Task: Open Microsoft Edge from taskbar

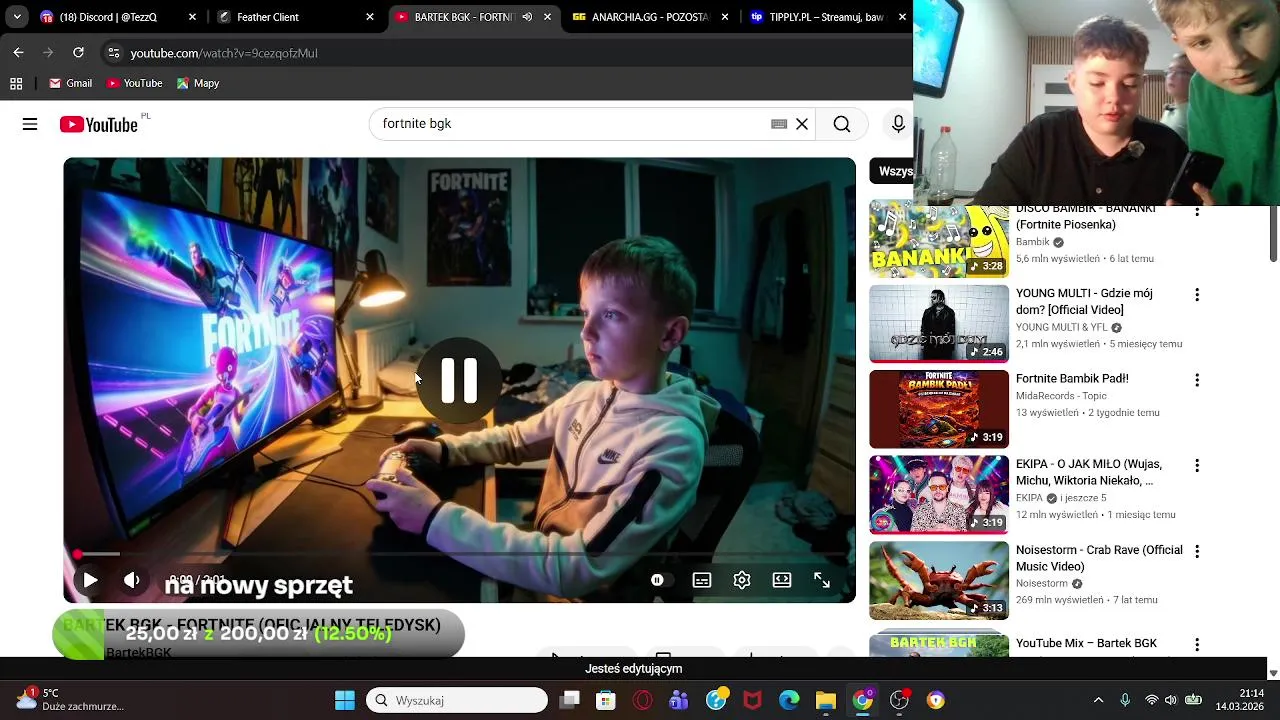Action: point(789,700)
